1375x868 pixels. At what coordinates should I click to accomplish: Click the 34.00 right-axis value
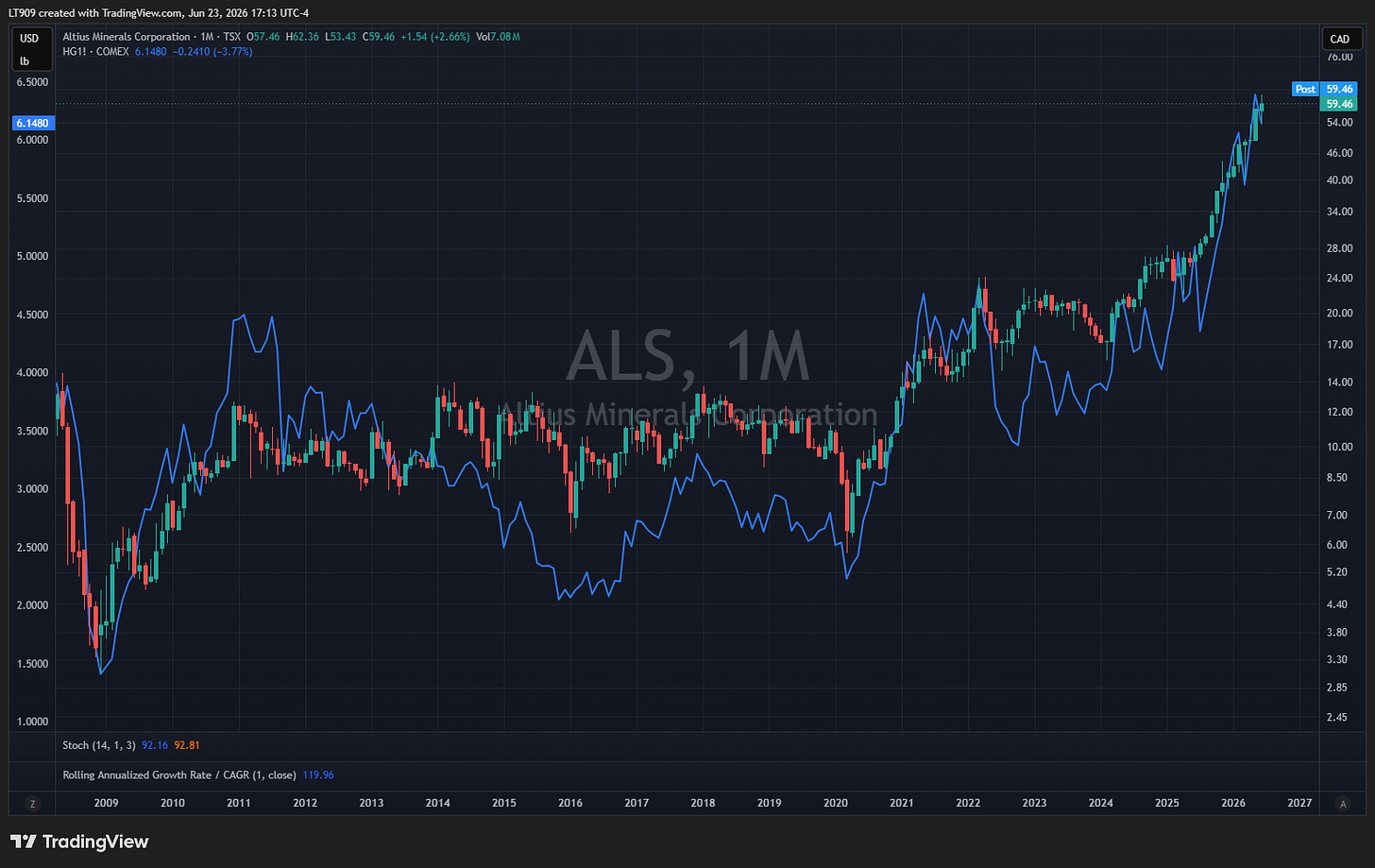(1339, 212)
